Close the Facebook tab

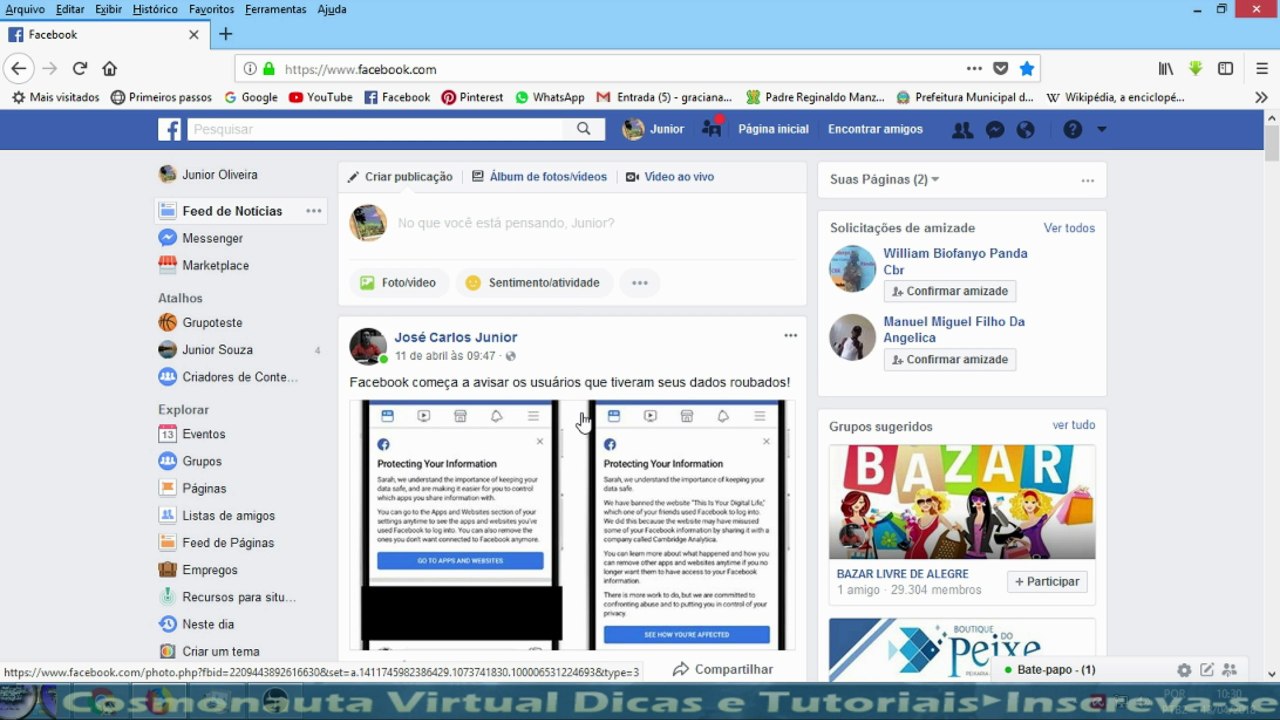pos(194,34)
